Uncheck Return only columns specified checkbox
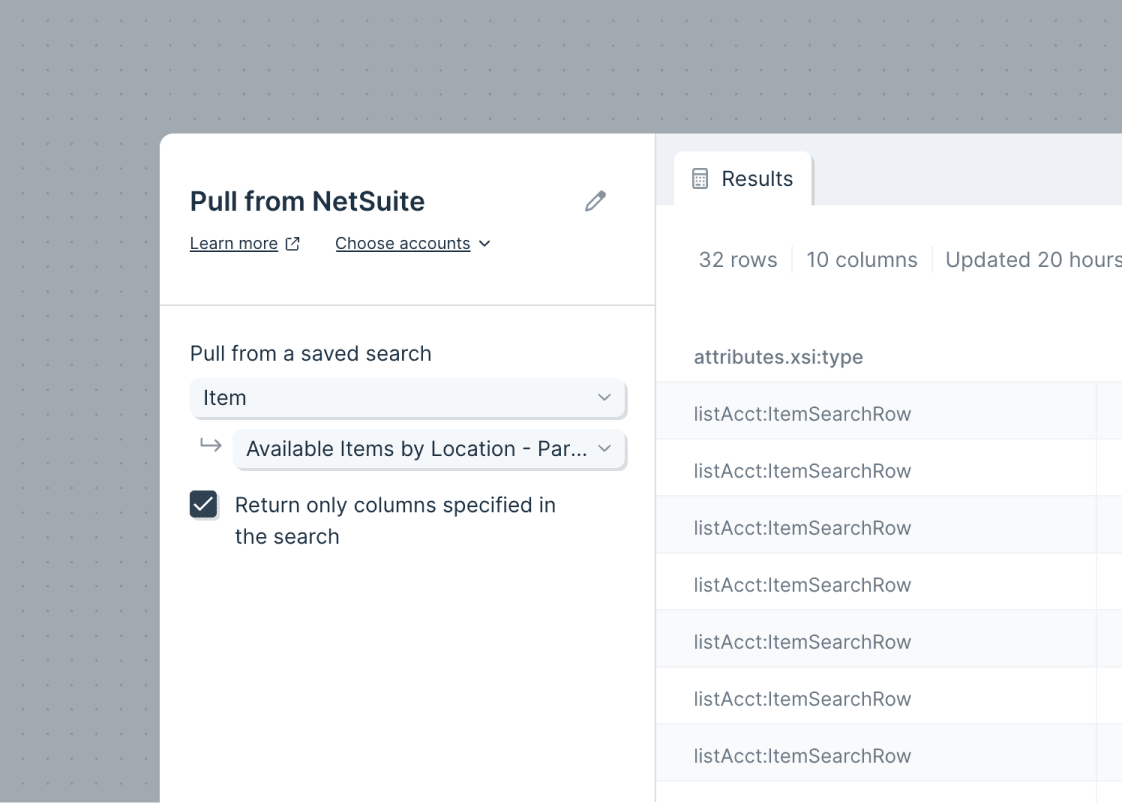Image resolution: width=1122 pixels, height=803 pixels. pyautogui.click(x=204, y=505)
